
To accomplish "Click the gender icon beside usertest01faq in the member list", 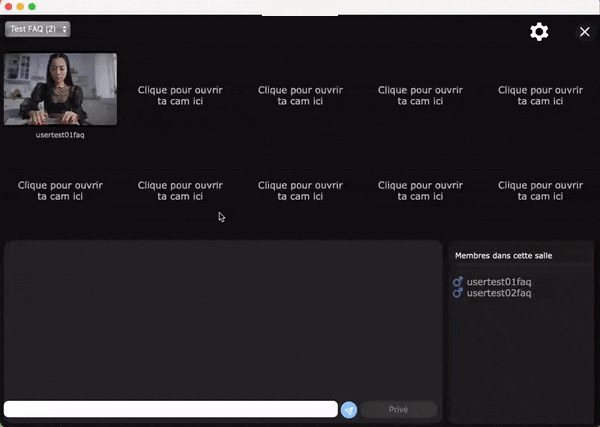I will pos(458,282).
